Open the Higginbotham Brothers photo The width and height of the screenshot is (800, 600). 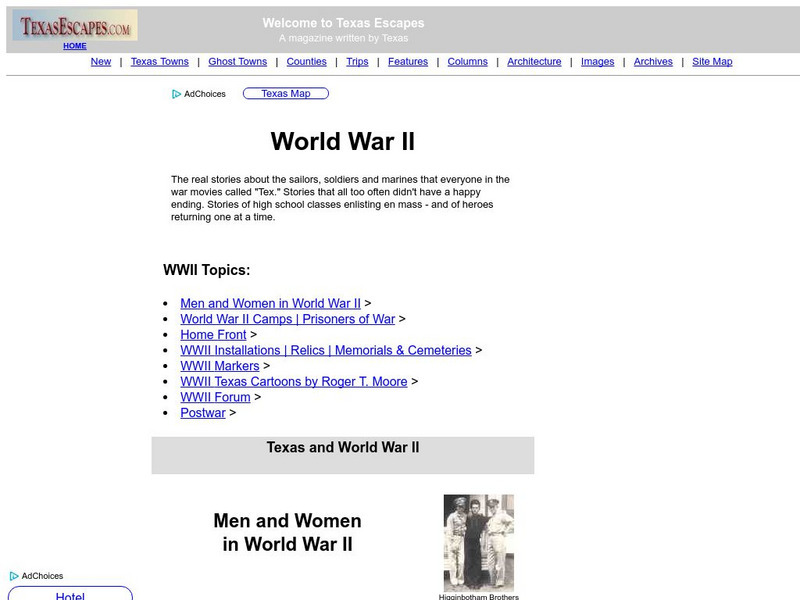pos(478,540)
